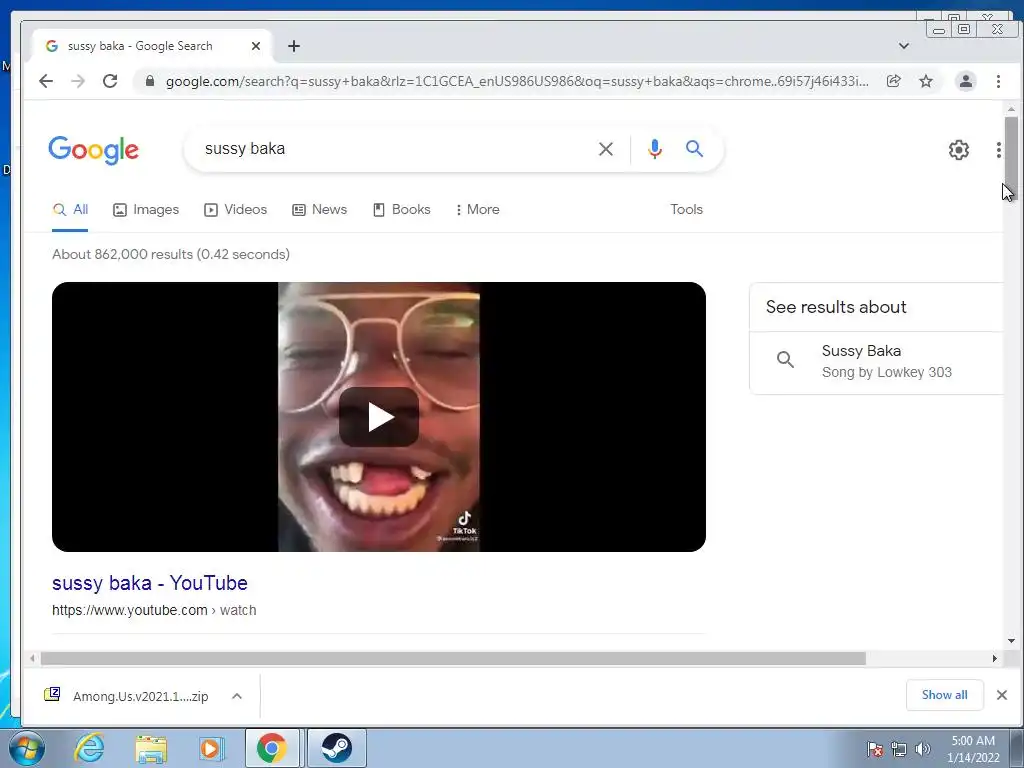Click inside the sussy baka search field
The width and height of the screenshot is (1024, 768).
pos(392,149)
